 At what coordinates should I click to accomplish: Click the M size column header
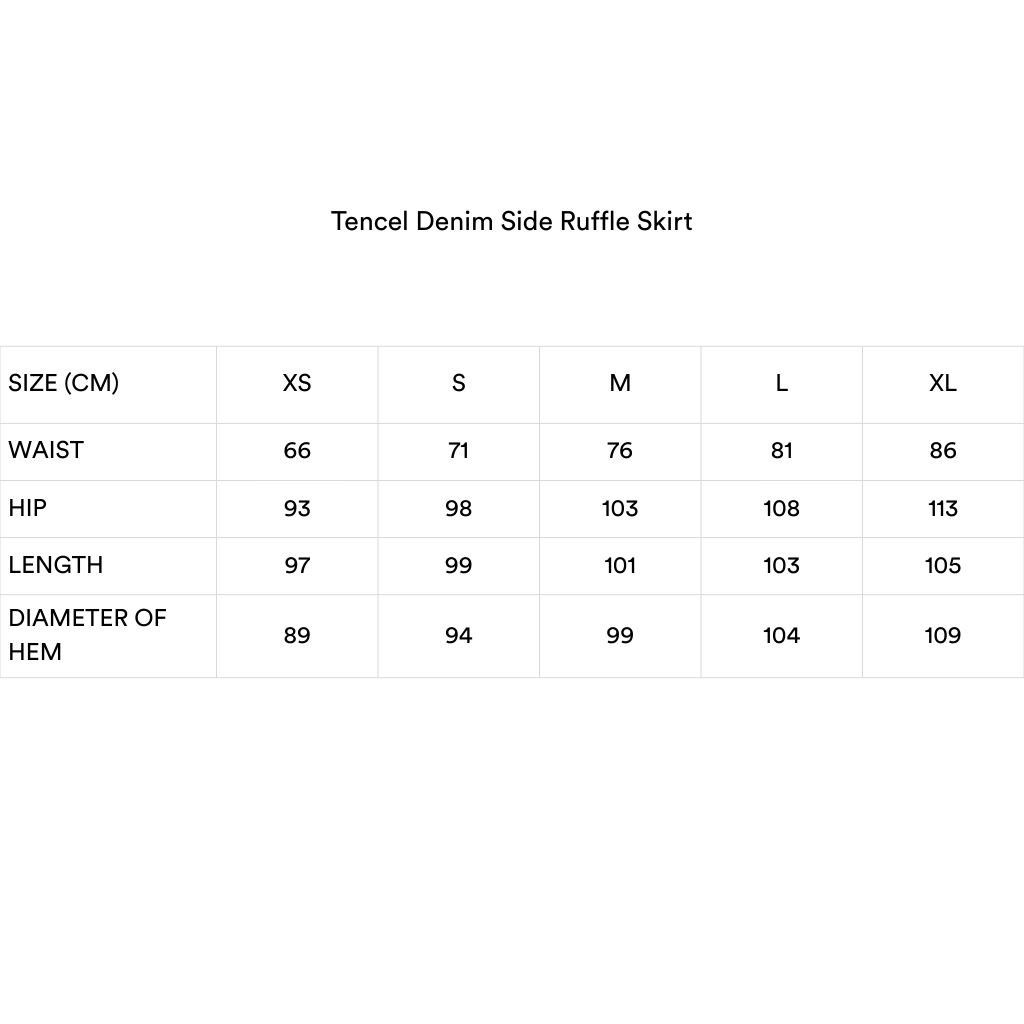click(620, 383)
